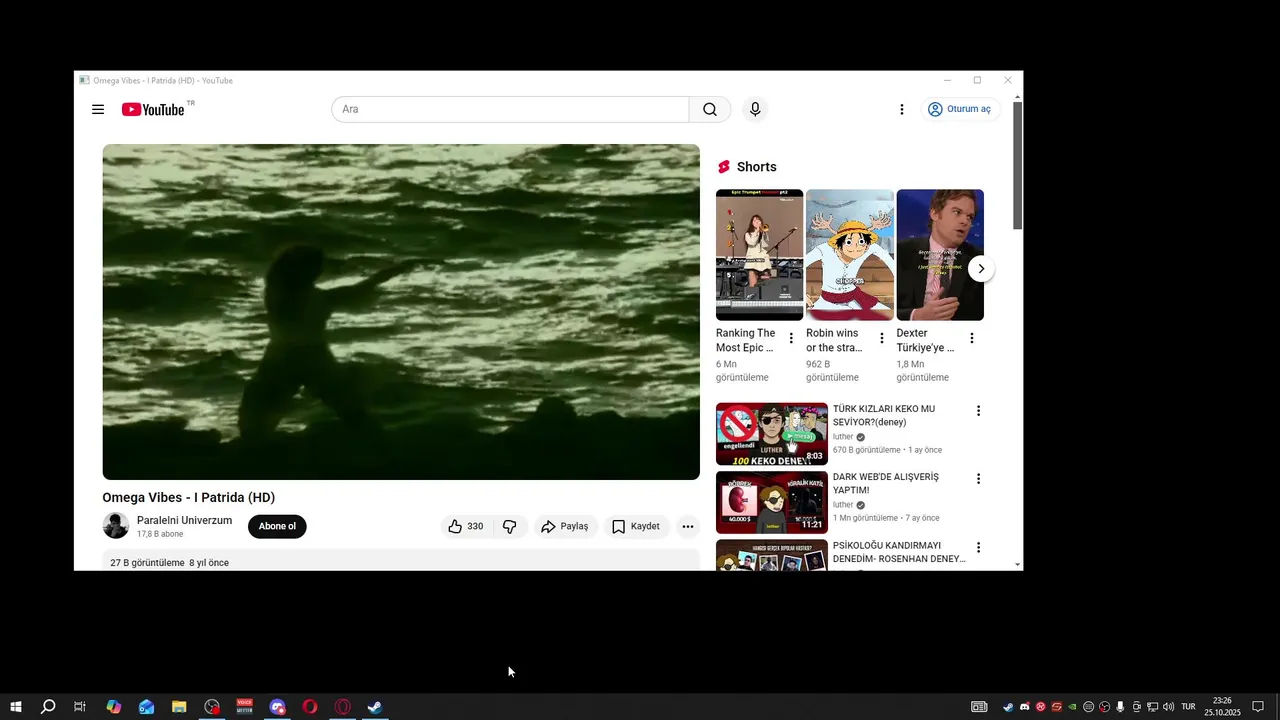1280x720 pixels.
Task: Open the Outlook mail icon on the taskbar
Action: [147, 707]
